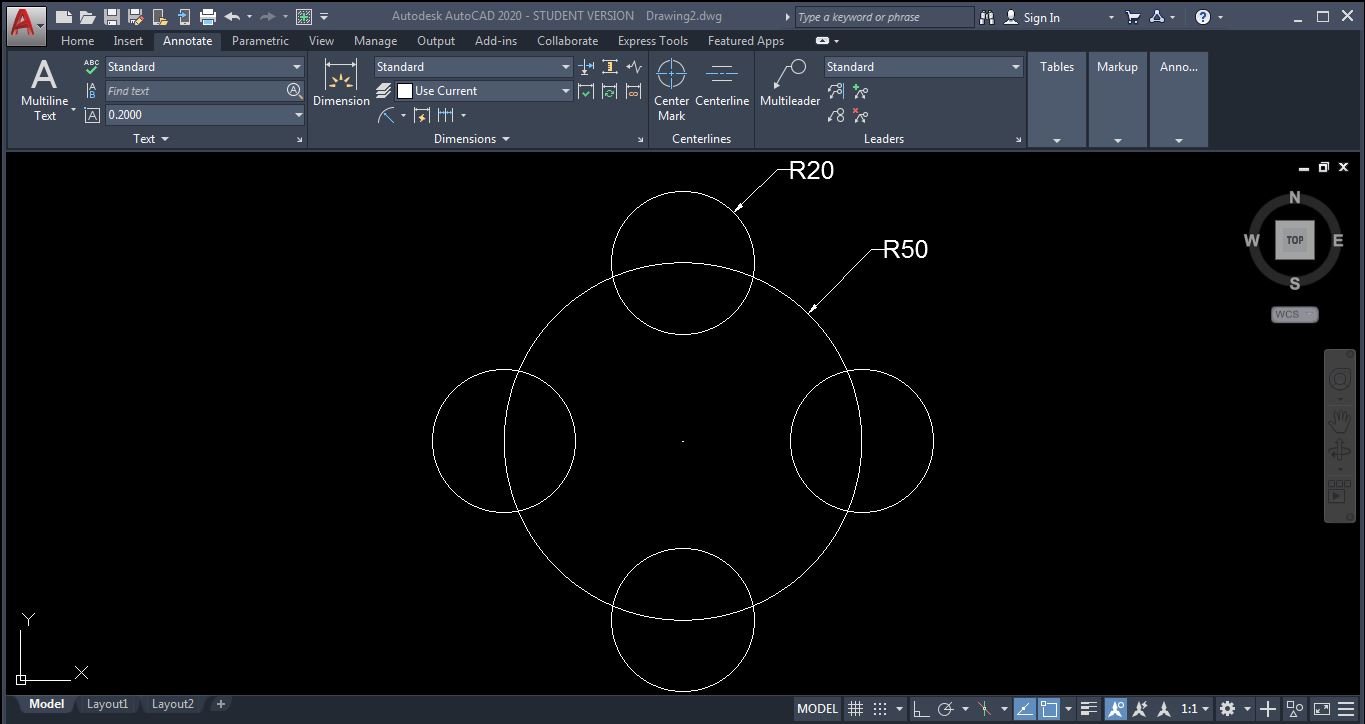Open the Express Tools tab
Viewport: 1365px width, 724px height.
[652, 41]
